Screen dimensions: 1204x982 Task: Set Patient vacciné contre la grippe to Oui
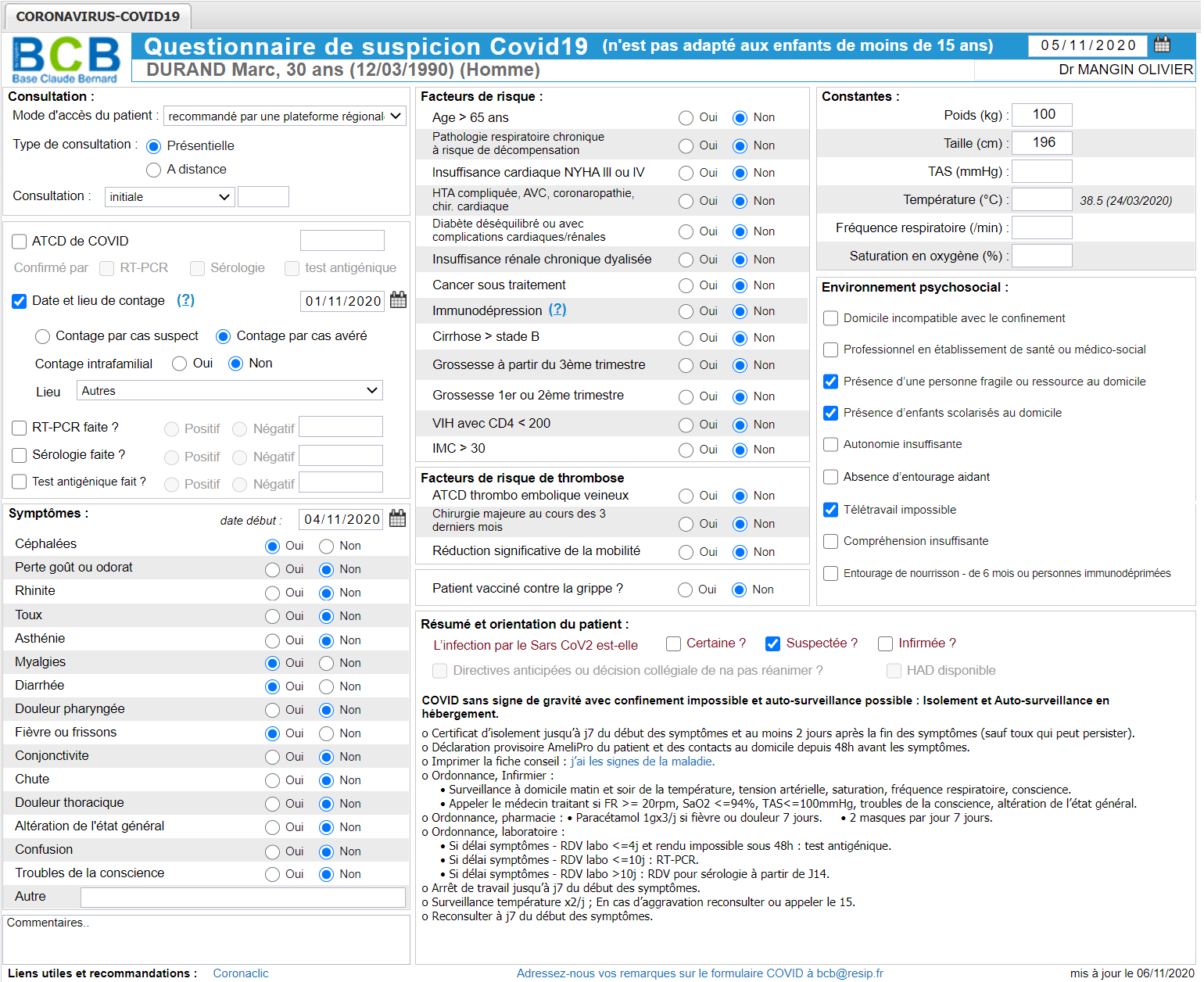685,590
